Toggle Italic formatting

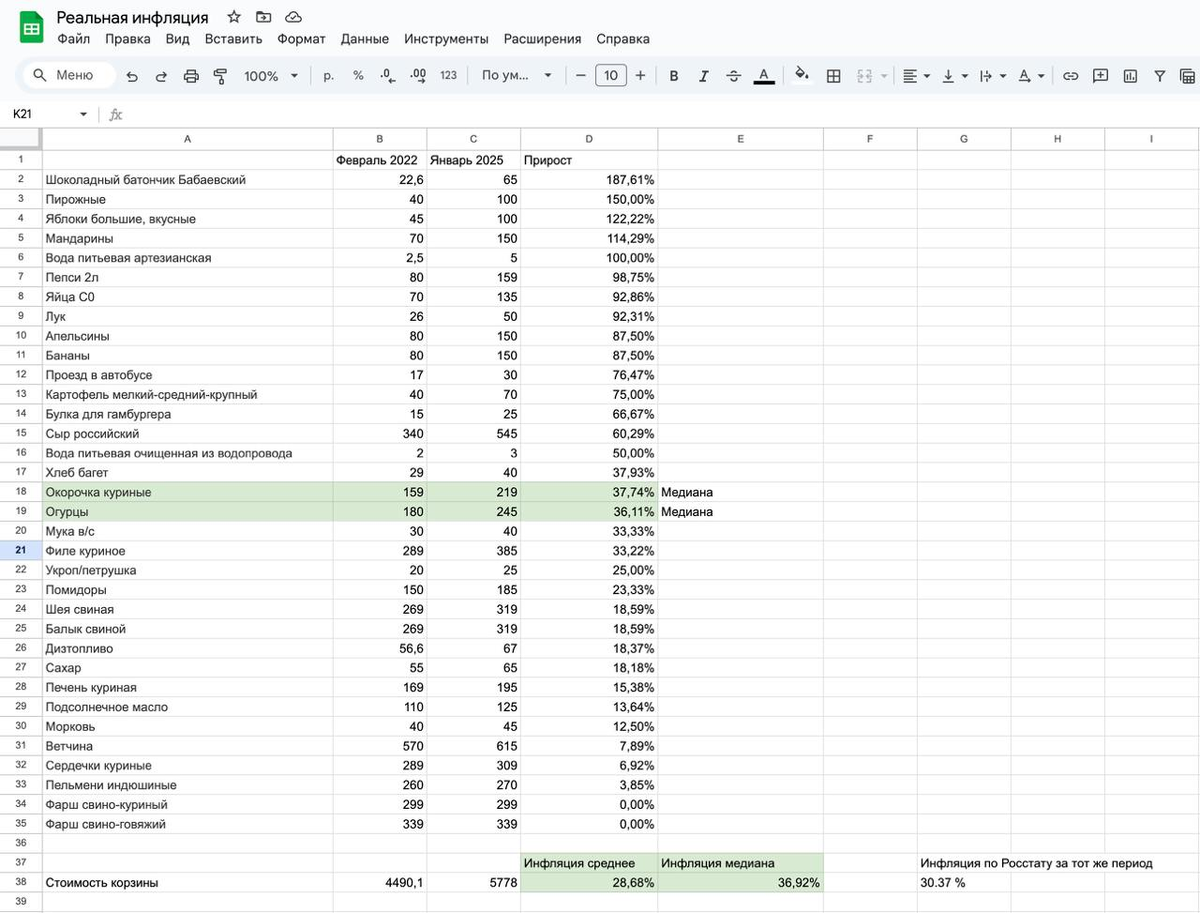point(704,75)
